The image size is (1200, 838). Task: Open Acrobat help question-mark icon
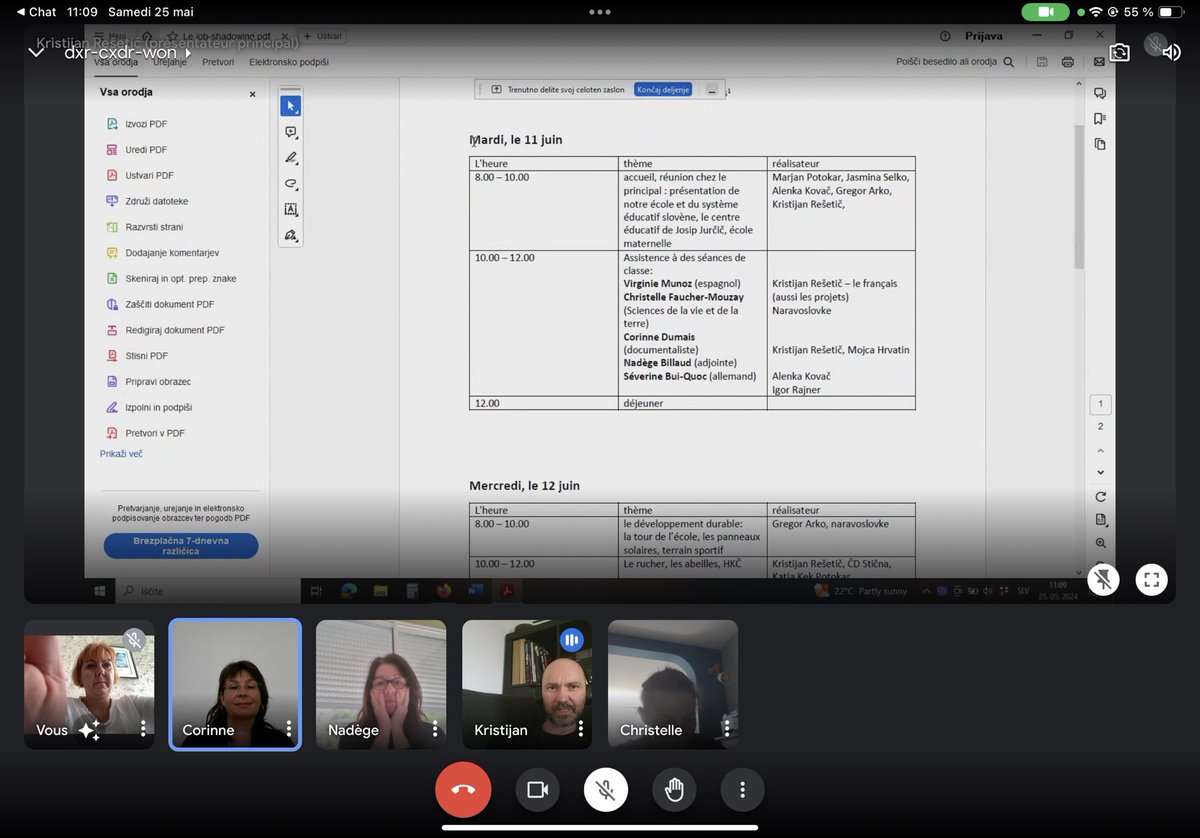coord(945,36)
